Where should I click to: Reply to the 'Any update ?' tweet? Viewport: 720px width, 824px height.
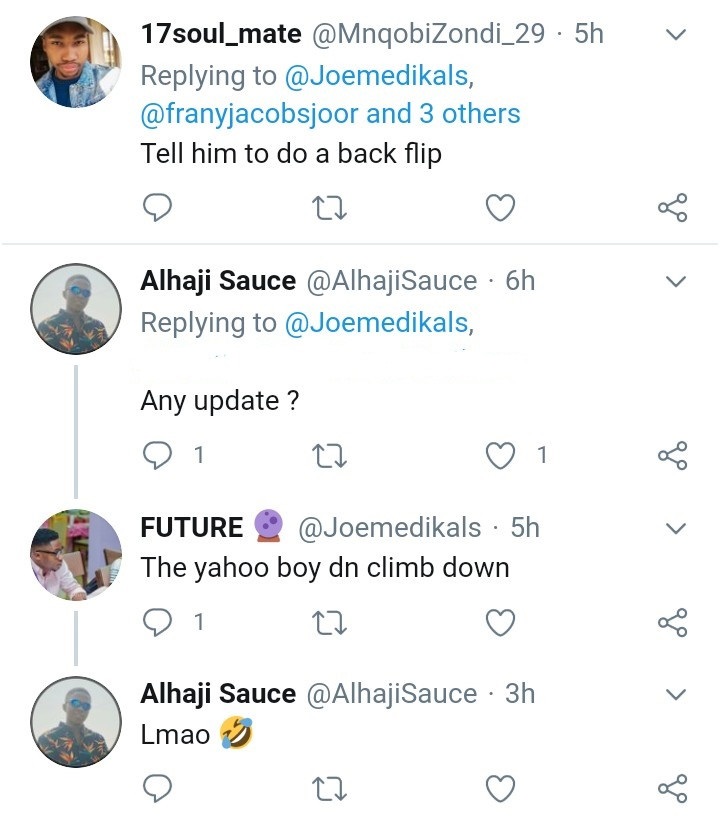tap(158, 455)
